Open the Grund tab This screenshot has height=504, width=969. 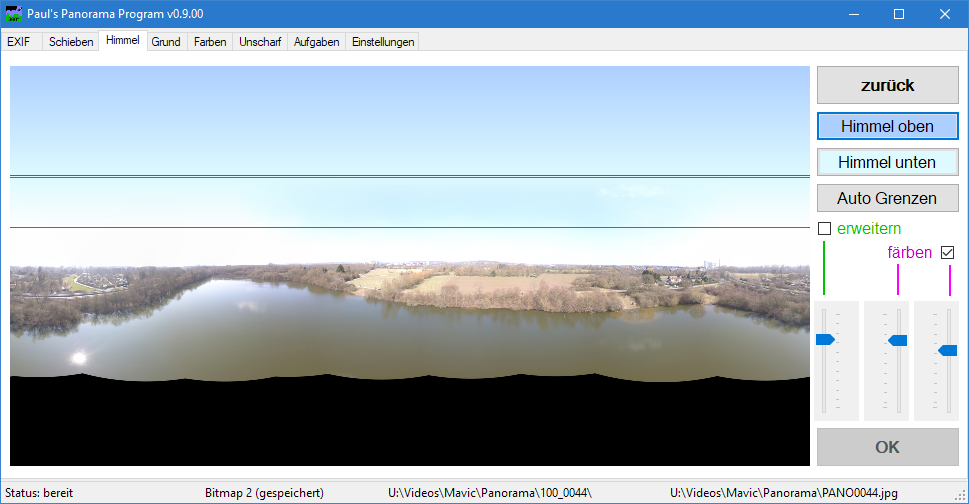(166, 42)
